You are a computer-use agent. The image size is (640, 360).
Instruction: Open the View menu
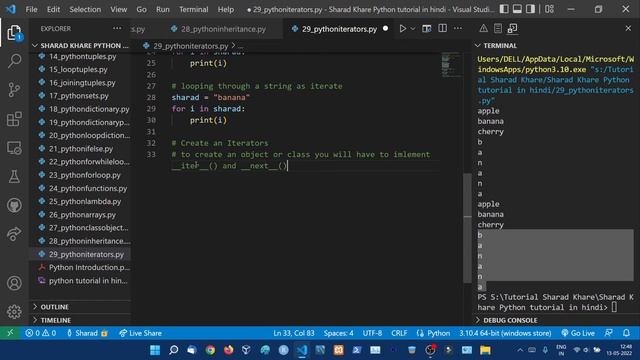click(118, 9)
